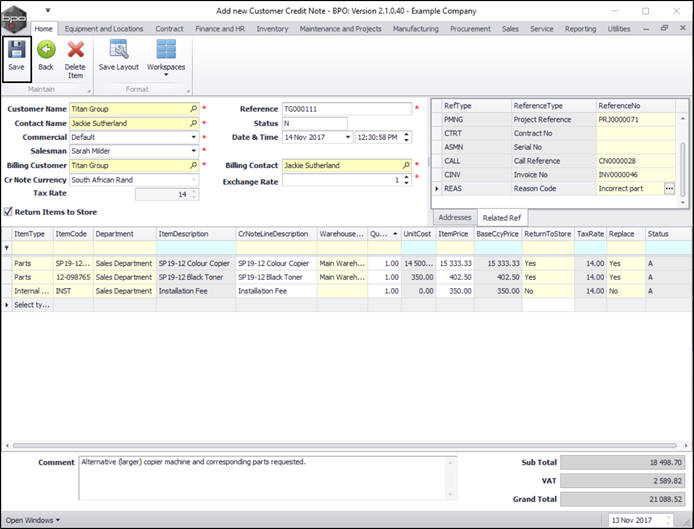Open the Reporting ribbon tab
The height and width of the screenshot is (529, 694).
(x=580, y=29)
